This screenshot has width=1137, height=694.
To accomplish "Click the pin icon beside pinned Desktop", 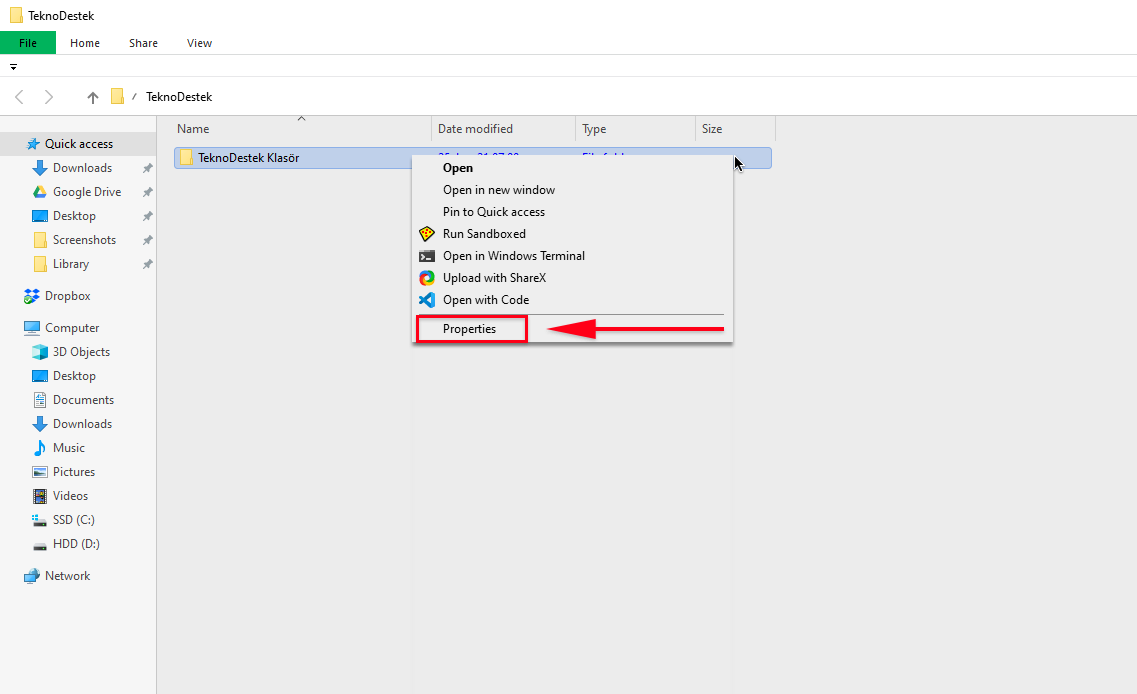I will pos(147,216).
